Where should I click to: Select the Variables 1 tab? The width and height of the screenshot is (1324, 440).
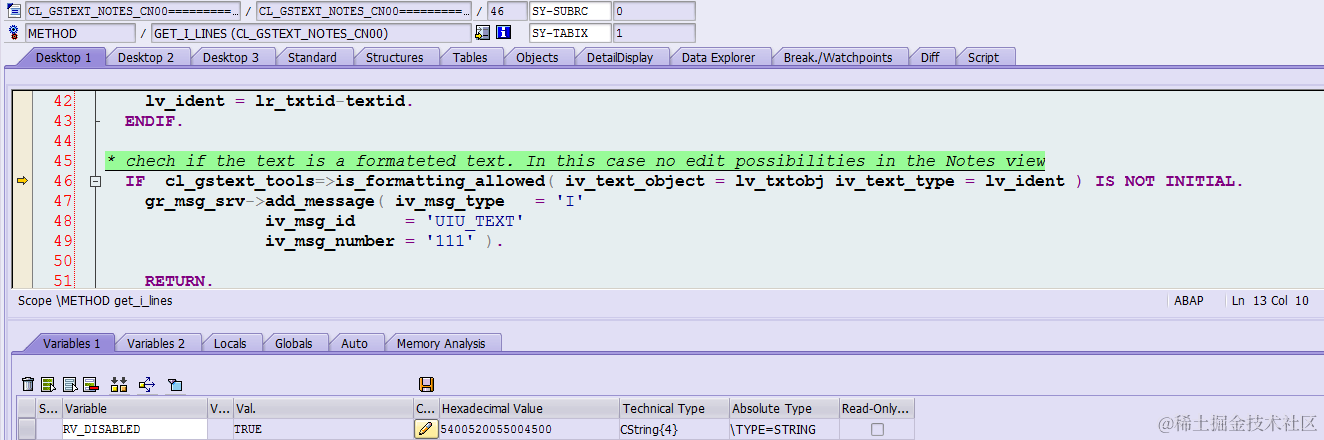71,343
